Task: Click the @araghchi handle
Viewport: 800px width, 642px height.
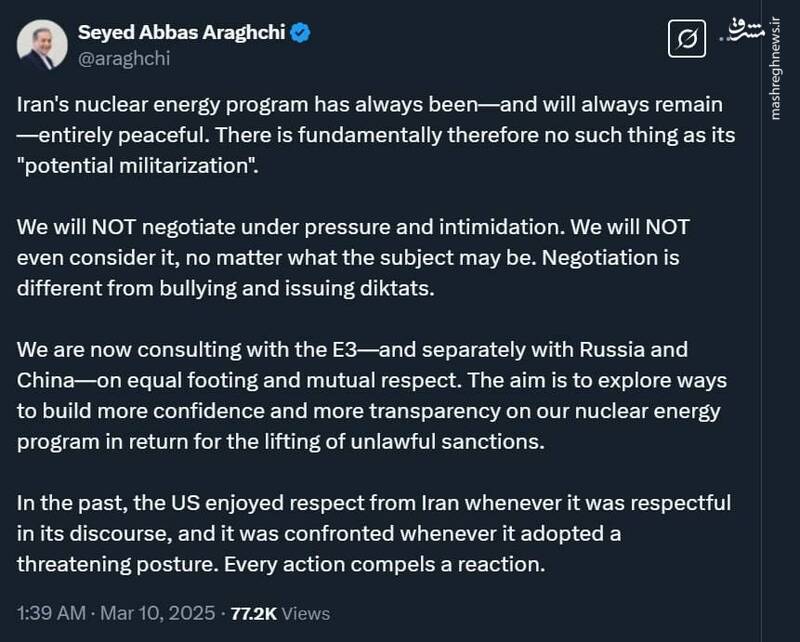Action: coord(123,58)
